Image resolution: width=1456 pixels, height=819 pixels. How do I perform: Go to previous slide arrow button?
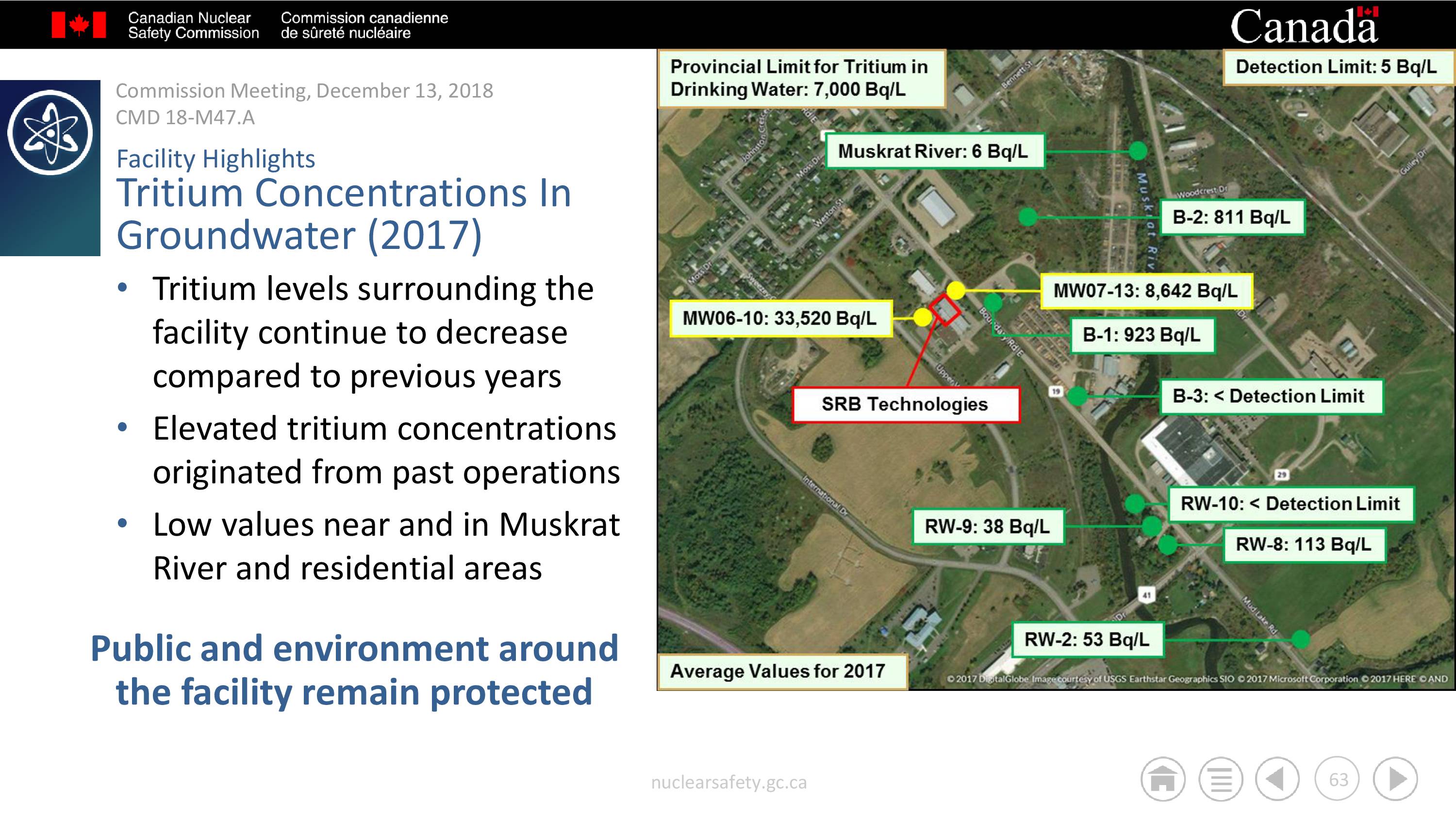pyautogui.click(x=1277, y=779)
